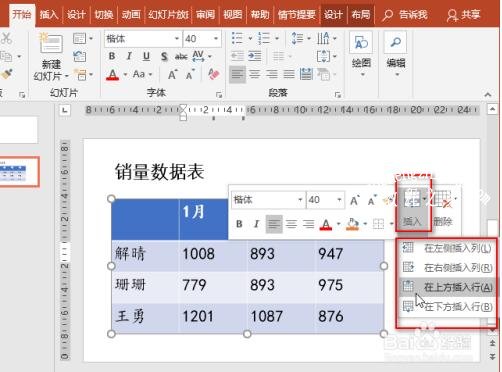502x372 pixels.
Task: Choose 在右侧插入列(R) from the insert menu
Action: (447, 267)
